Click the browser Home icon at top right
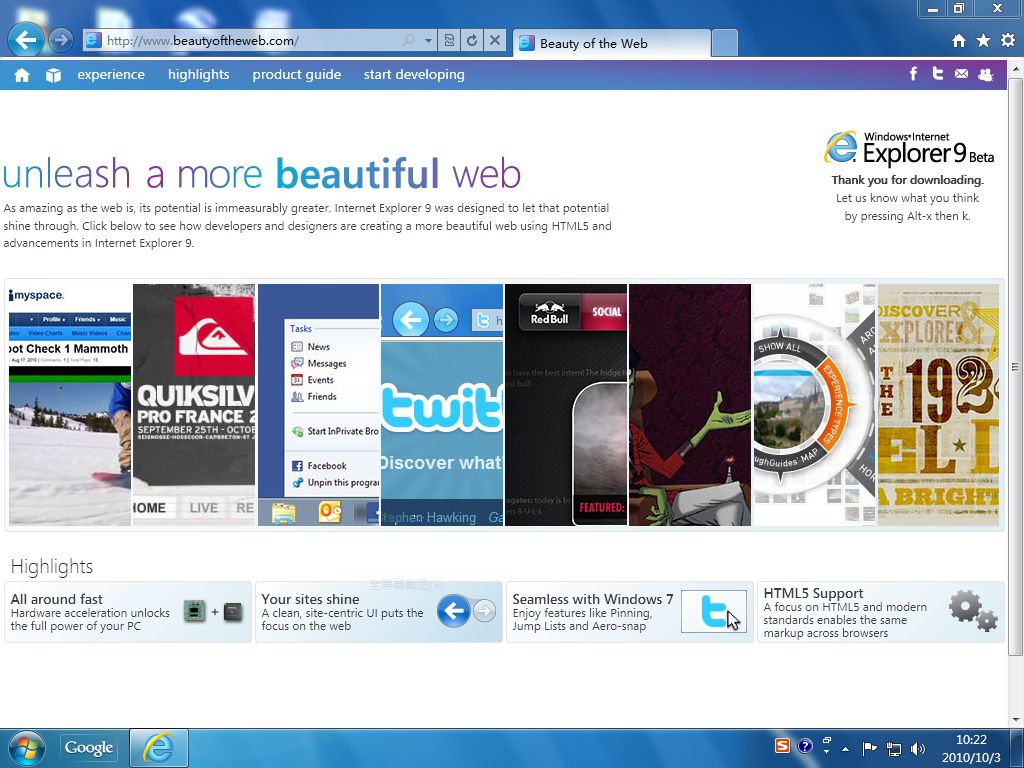The width and height of the screenshot is (1024, 768). click(x=958, y=40)
